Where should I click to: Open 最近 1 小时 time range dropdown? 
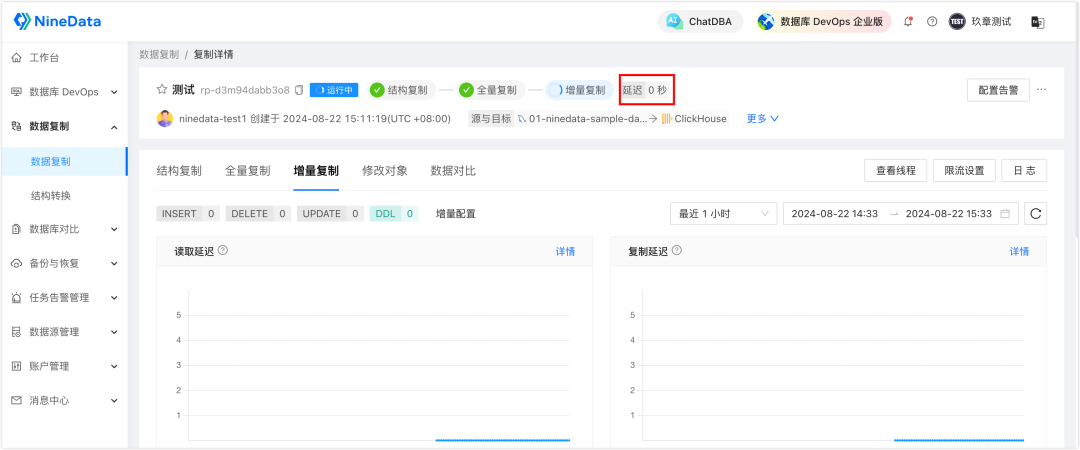pyautogui.click(x=723, y=214)
